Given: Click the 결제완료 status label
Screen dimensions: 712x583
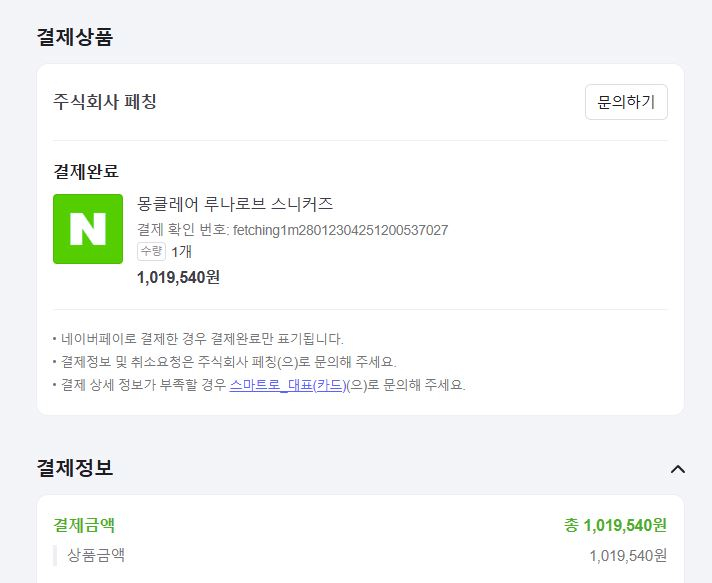Looking at the screenshot, I should 86,172.
